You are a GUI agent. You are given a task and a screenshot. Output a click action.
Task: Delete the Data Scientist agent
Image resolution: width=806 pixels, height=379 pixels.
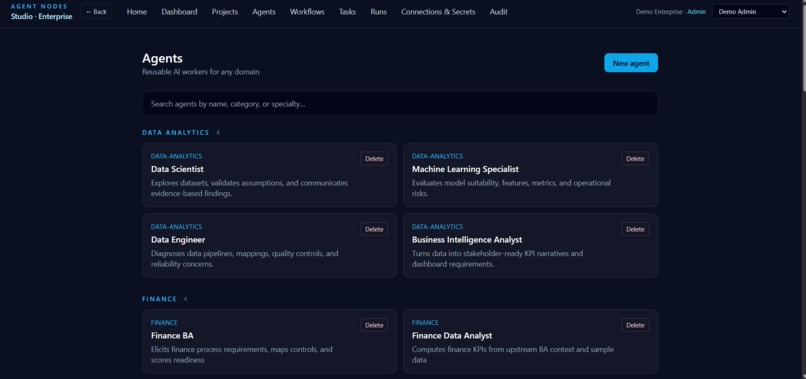[x=374, y=158]
